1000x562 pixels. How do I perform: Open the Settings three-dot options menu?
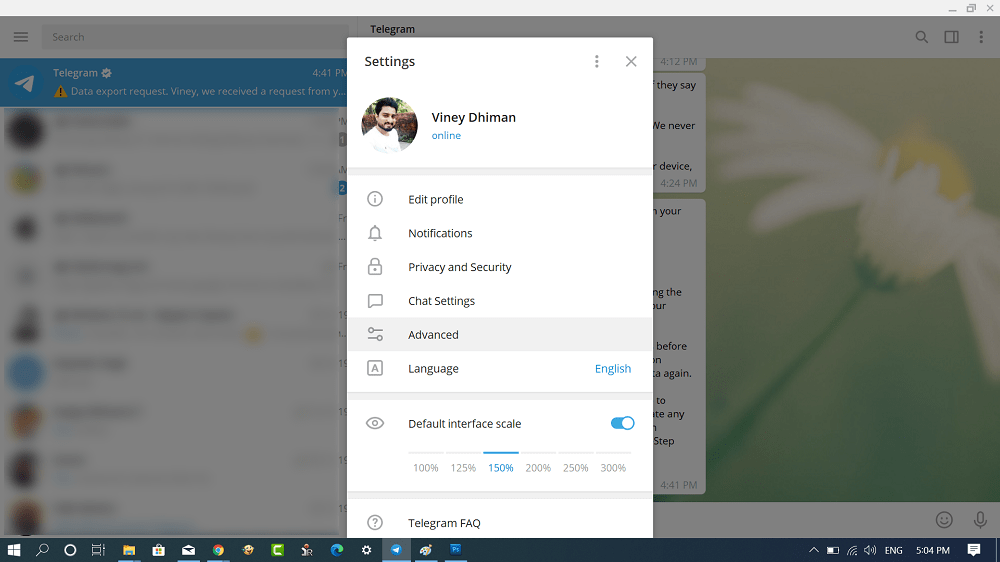pos(596,61)
